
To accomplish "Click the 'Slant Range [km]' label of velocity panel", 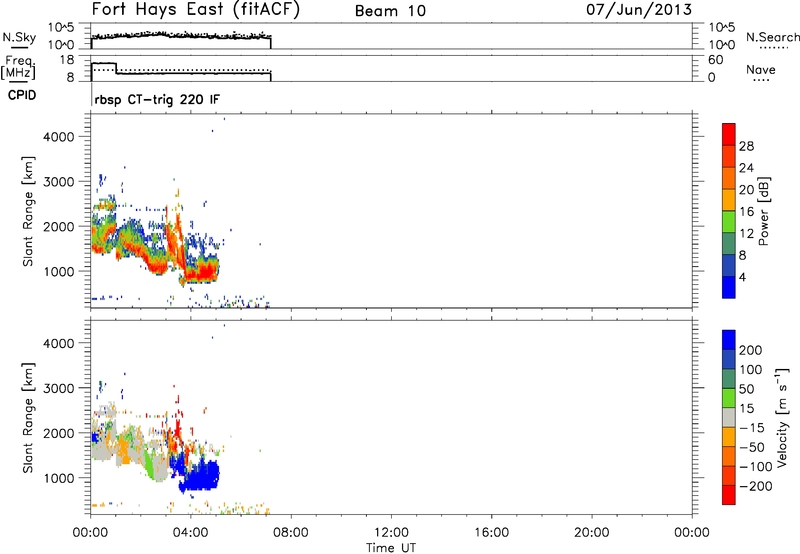I will tap(28, 418).
